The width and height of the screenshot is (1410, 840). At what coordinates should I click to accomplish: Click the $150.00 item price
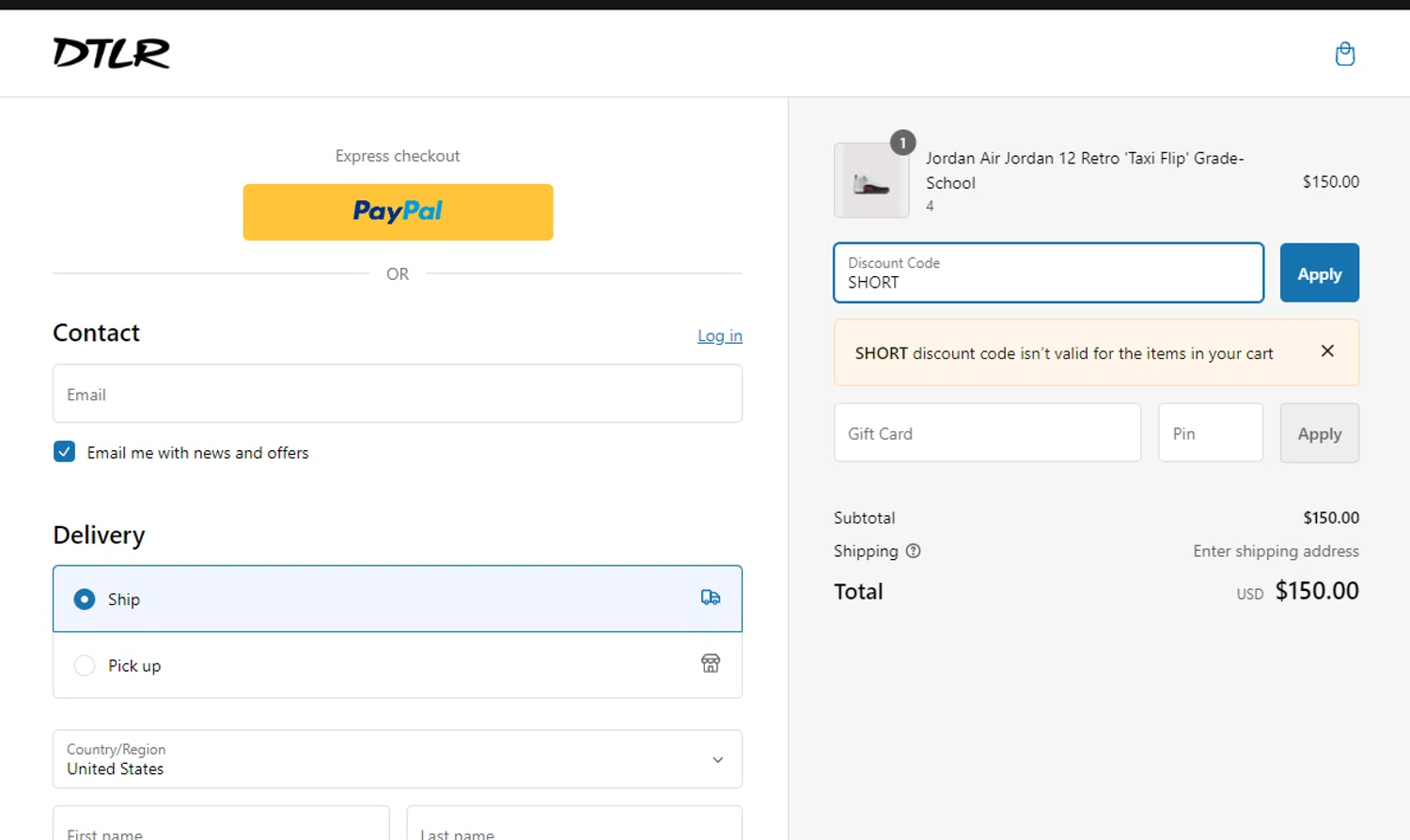(x=1331, y=181)
